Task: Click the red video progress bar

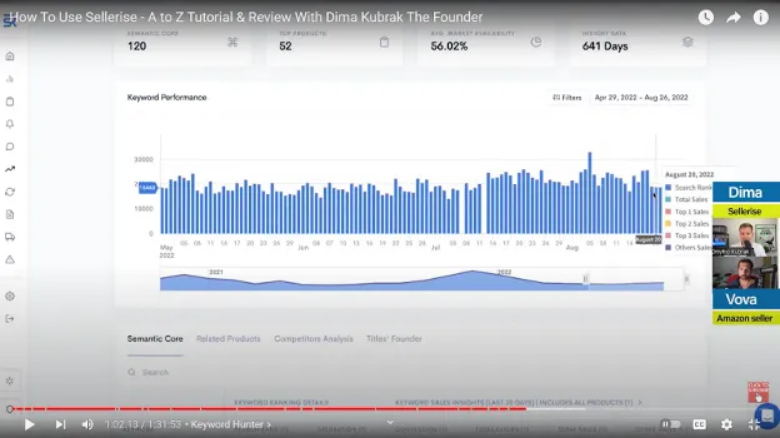Action: pyautogui.click(x=269, y=409)
